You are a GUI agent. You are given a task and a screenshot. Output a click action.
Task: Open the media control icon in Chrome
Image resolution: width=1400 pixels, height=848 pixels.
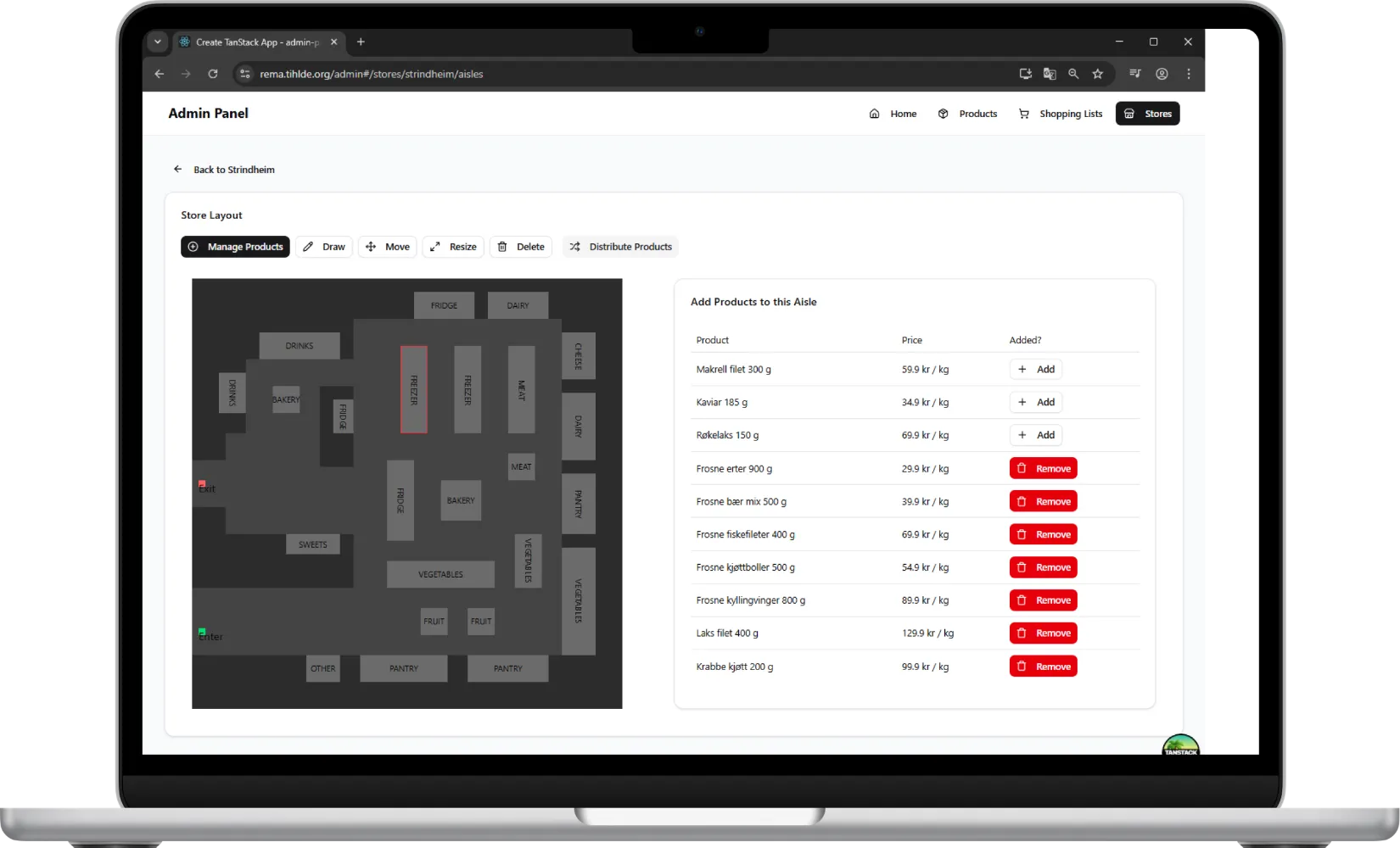(x=1135, y=74)
